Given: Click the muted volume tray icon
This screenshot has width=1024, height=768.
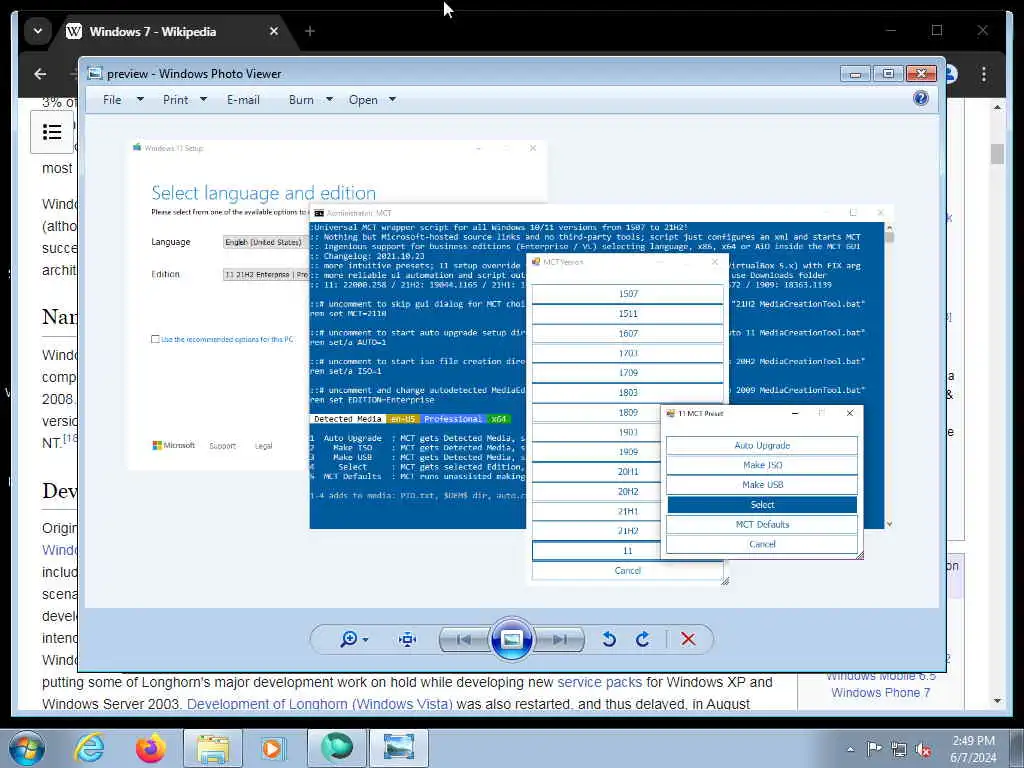Looking at the screenshot, I should pos(923,749).
